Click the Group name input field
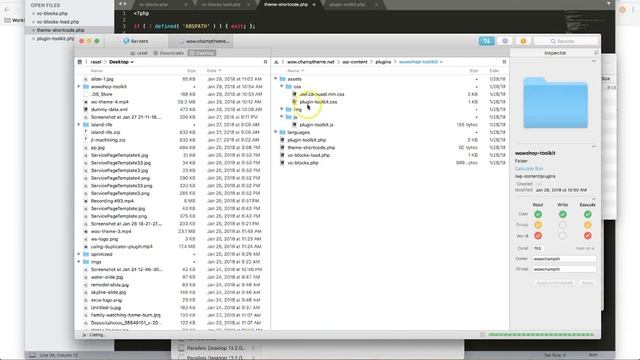Viewport: 640px width, 360px height. point(564,269)
